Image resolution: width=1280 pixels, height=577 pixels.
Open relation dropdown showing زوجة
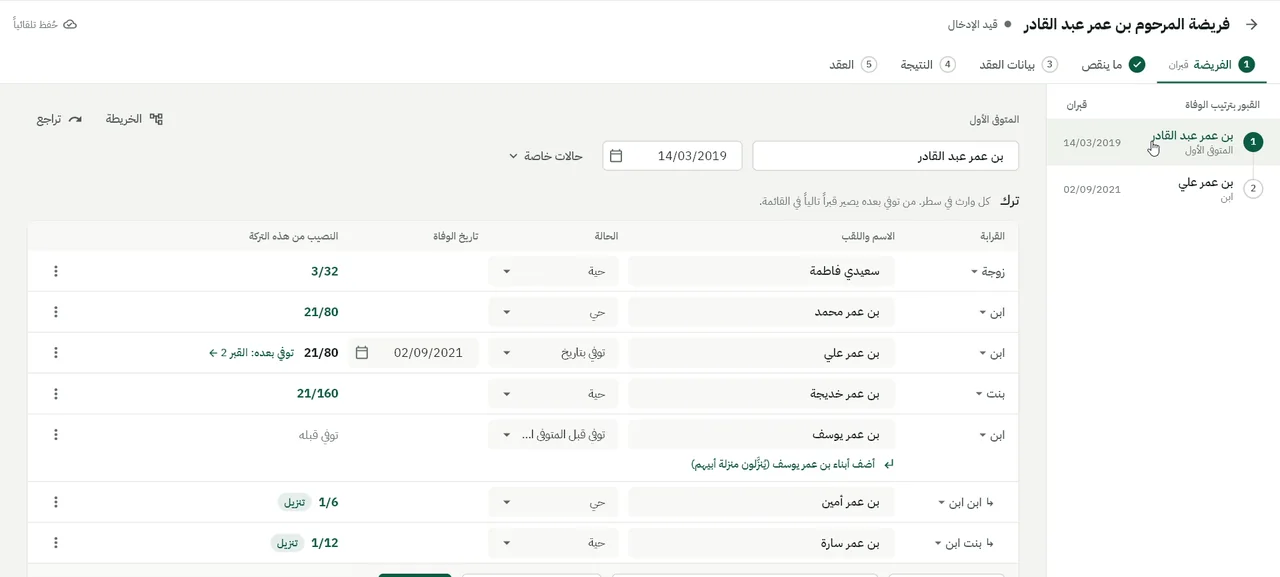[x=987, y=271]
